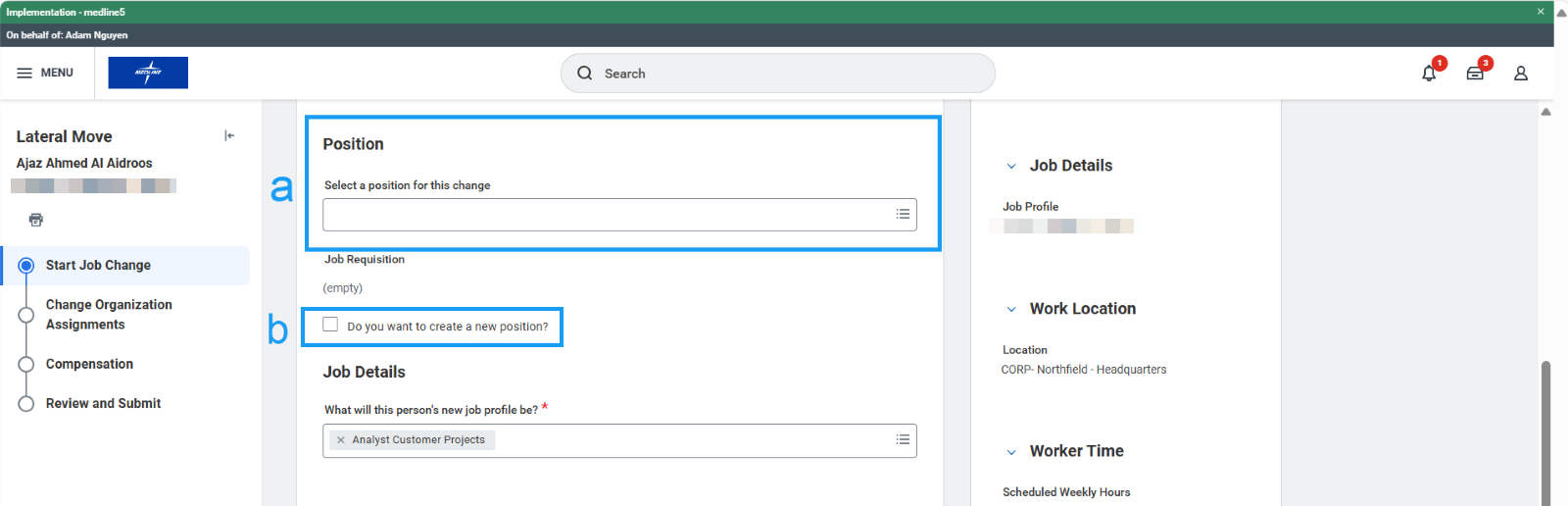
Task: Collapse the Work Location section chevron
Action: click(x=1011, y=309)
